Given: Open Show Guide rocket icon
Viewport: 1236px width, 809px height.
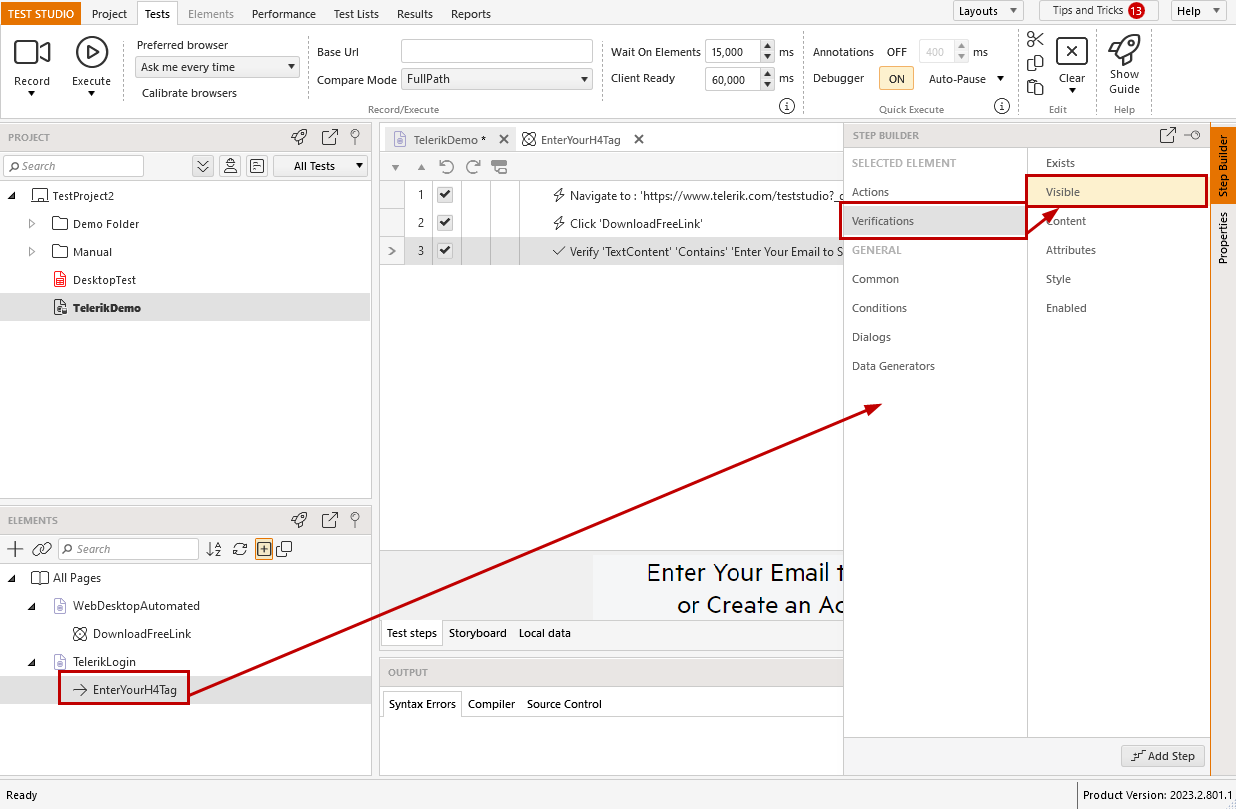Looking at the screenshot, I should [1124, 50].
